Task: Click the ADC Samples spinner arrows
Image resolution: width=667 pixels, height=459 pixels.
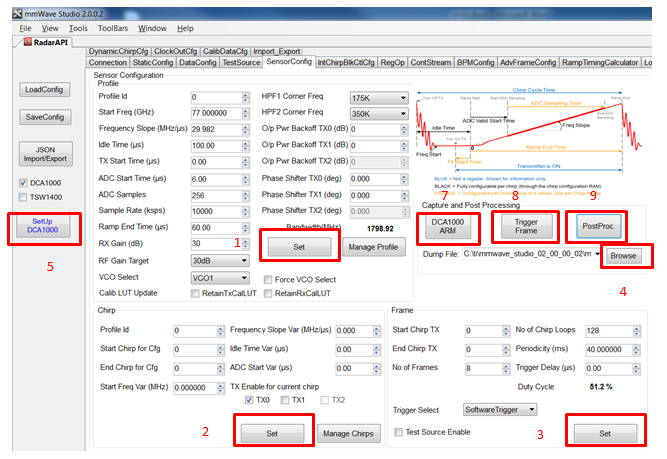Action: tap(245, 195)
